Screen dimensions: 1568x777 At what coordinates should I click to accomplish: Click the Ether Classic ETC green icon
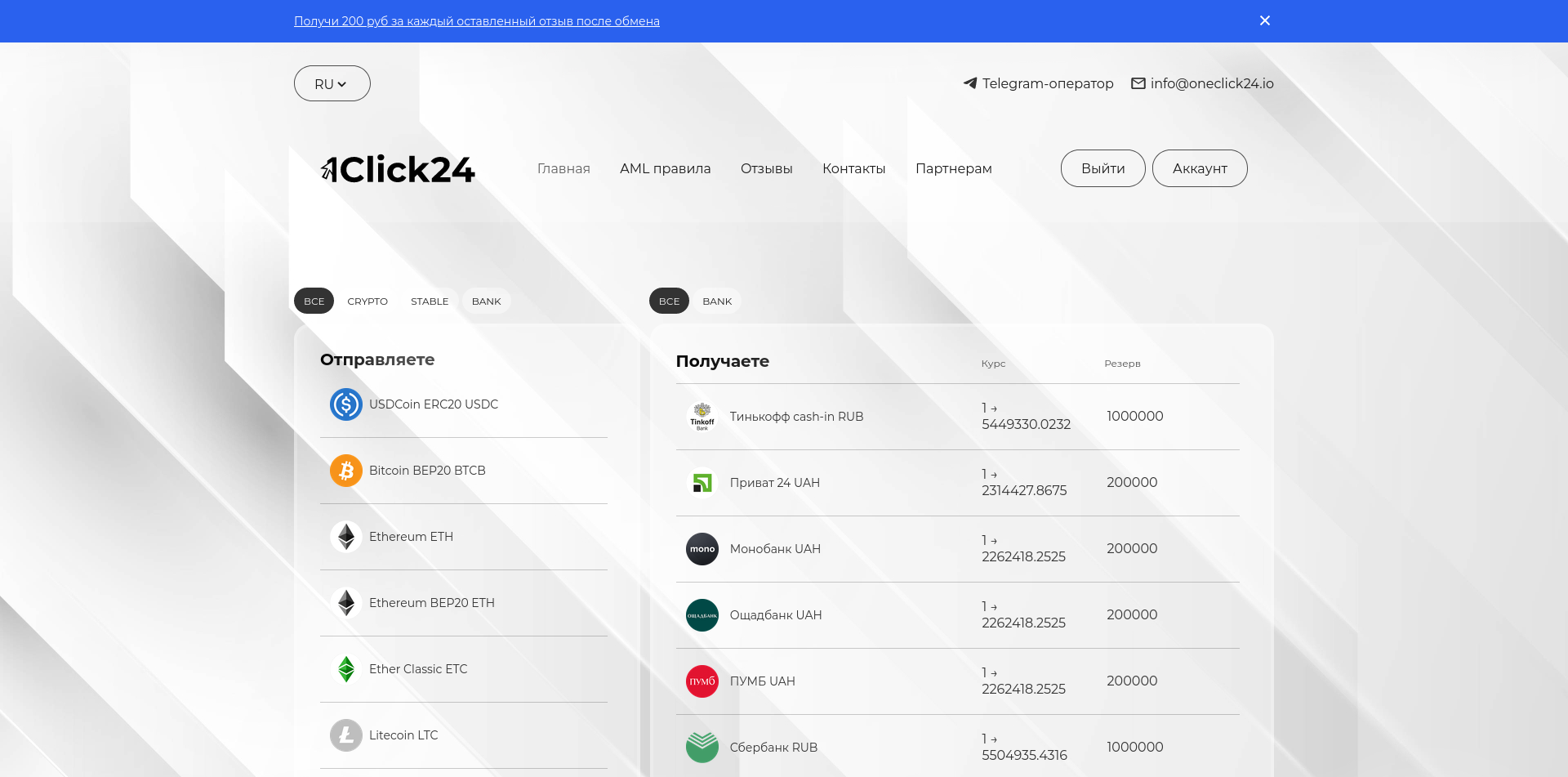click(346, 669)
